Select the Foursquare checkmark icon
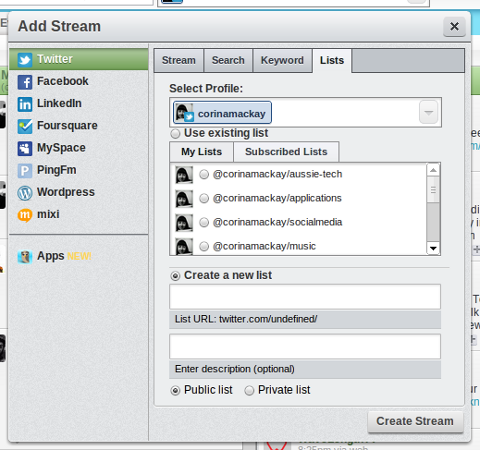 tap(25, 126)
